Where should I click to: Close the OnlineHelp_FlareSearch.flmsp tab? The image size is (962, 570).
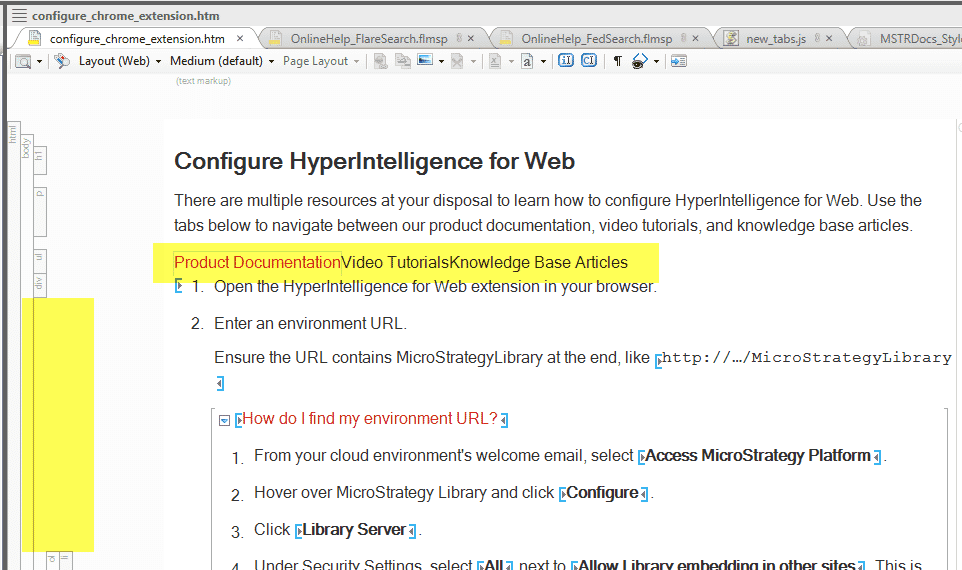click(x=471, y=38)
